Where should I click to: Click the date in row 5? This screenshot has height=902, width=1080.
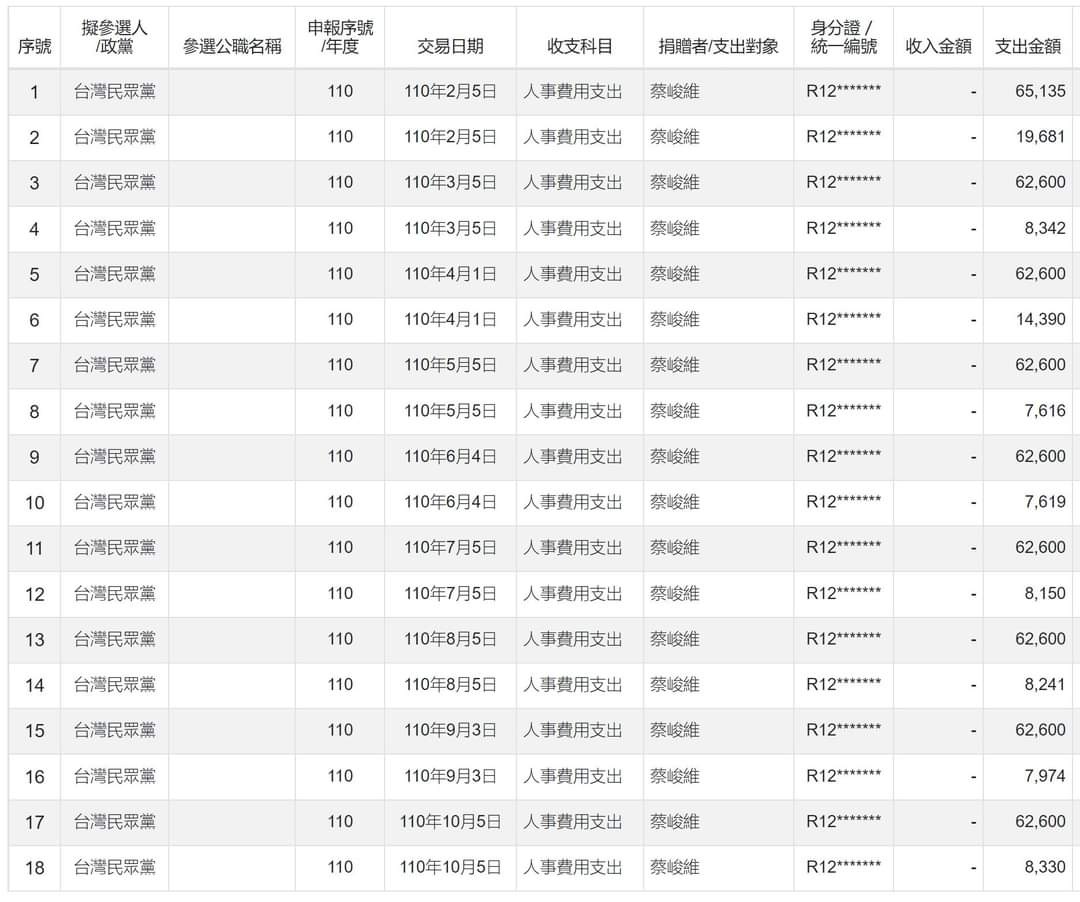pos(450,273)
